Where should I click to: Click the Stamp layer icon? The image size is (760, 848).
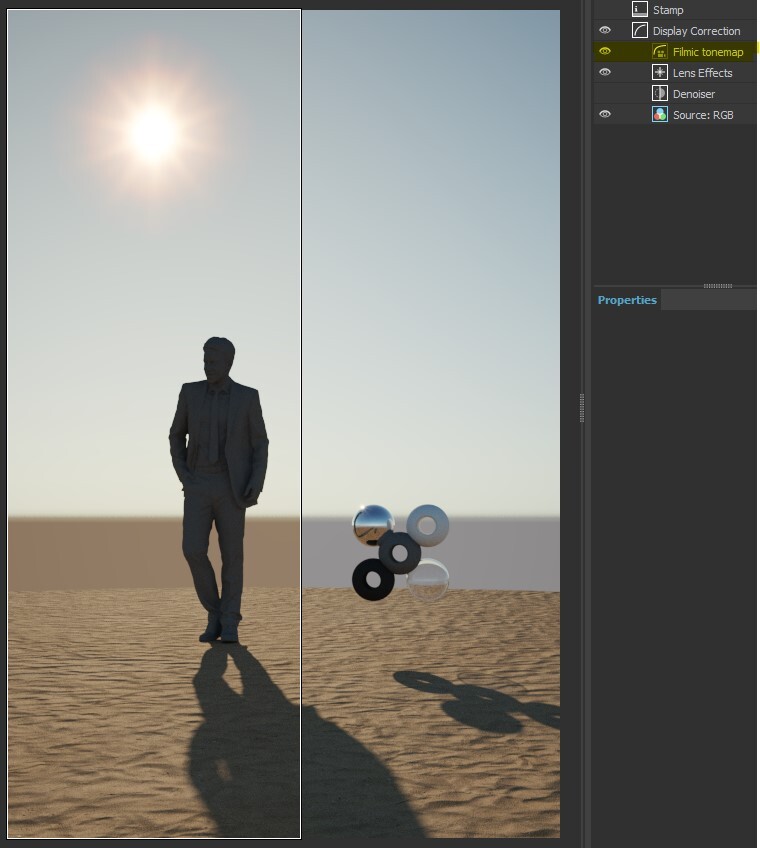(640, 9)
